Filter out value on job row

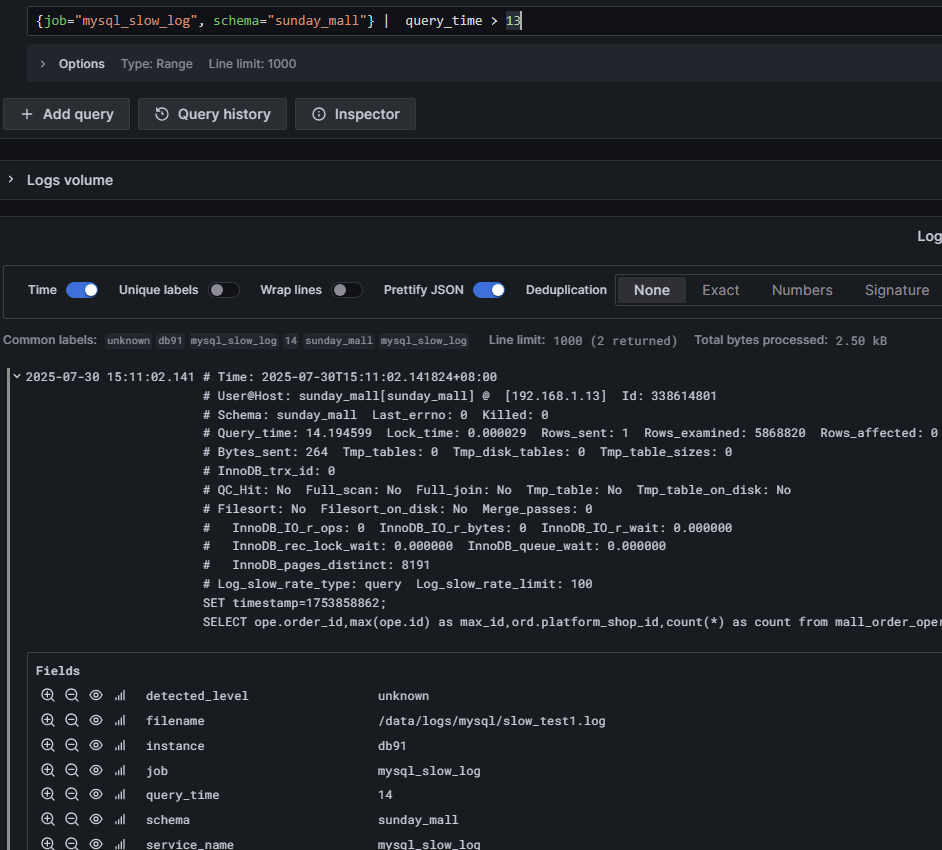pos(71,770)
